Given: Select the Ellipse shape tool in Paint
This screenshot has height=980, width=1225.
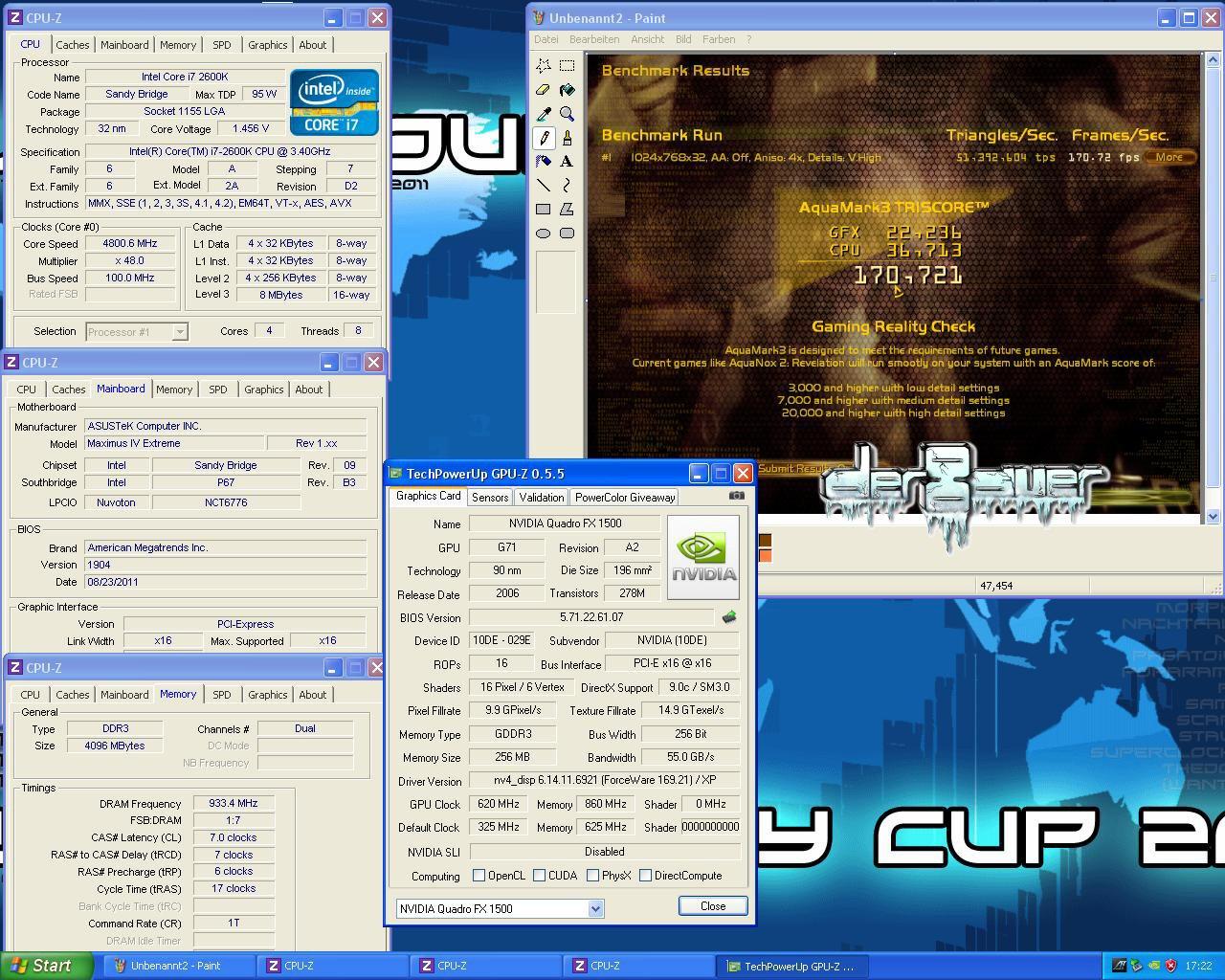Looking at the screenshot, I should [544, 234].
